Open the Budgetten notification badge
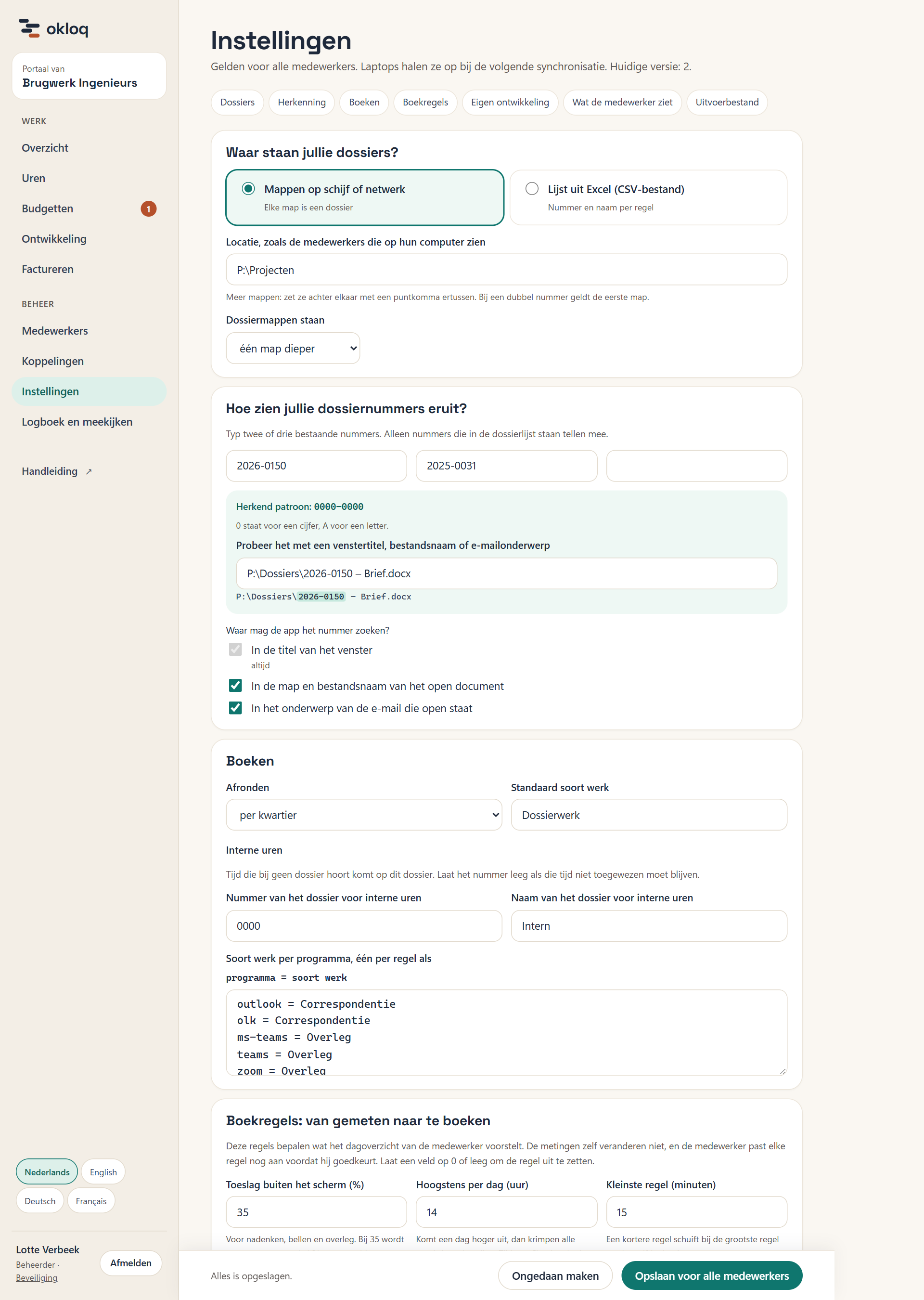This screenshot has height=1300, width=924. click(149, 209)
